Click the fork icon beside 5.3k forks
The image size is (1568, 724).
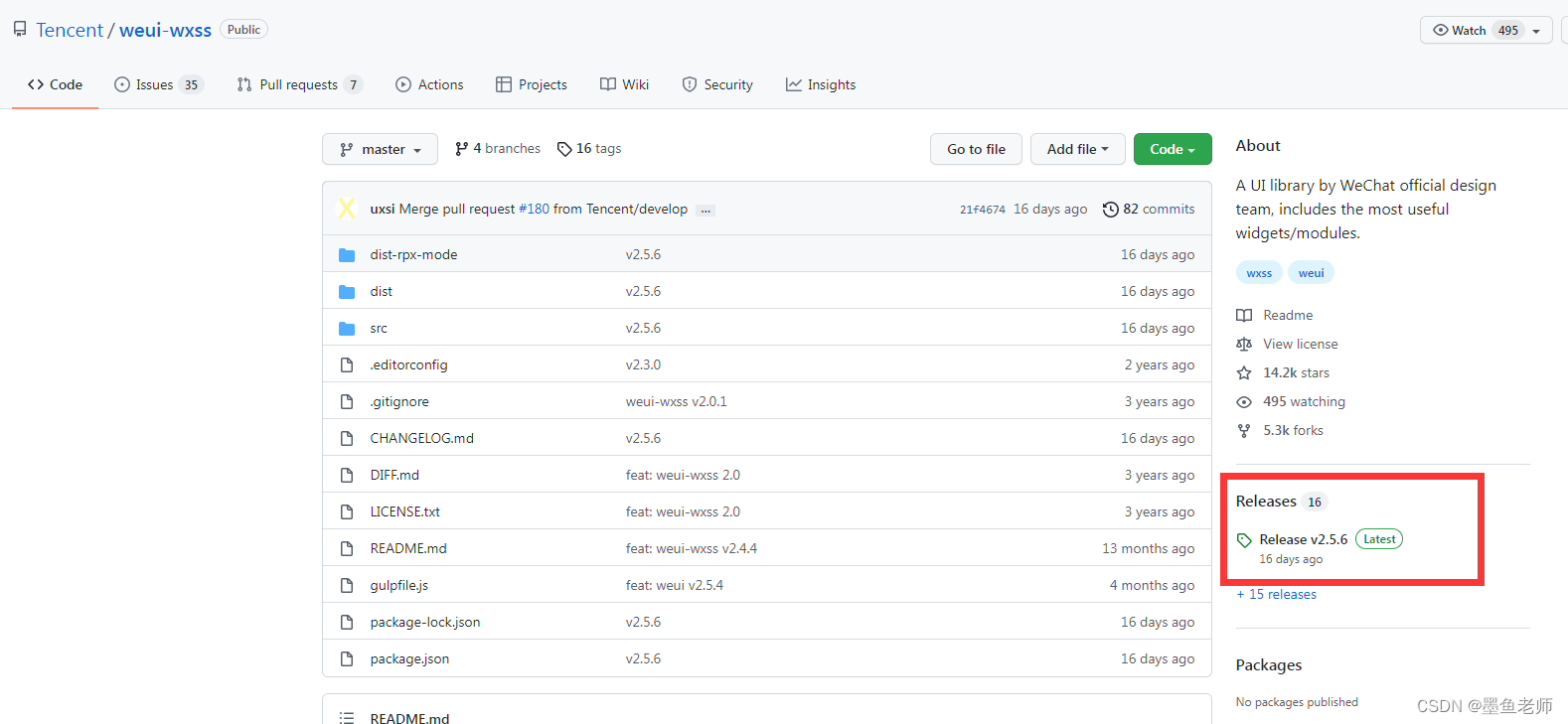[1244, 431]
